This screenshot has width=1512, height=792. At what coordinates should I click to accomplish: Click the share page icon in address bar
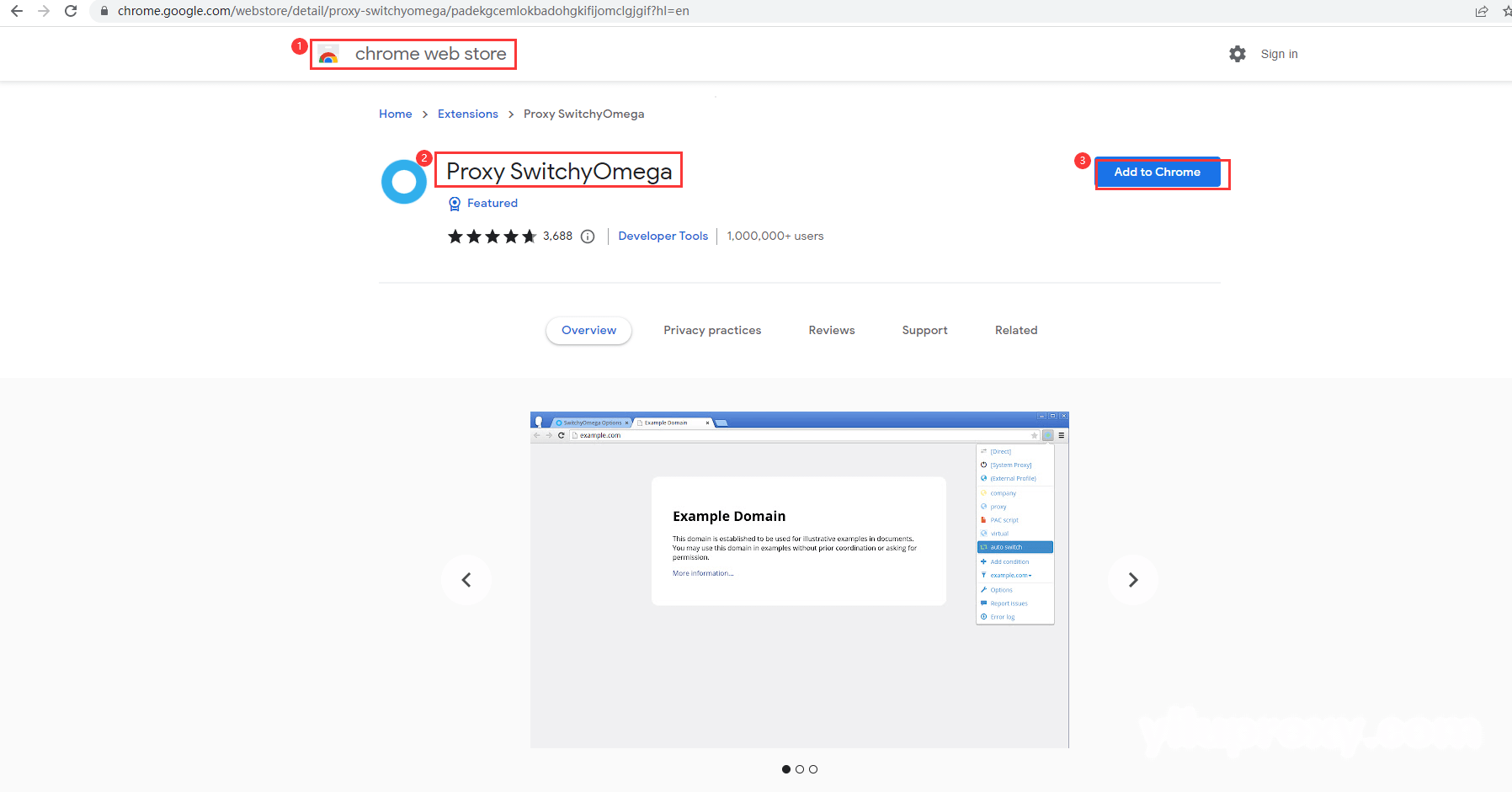tap(1482, 11)
